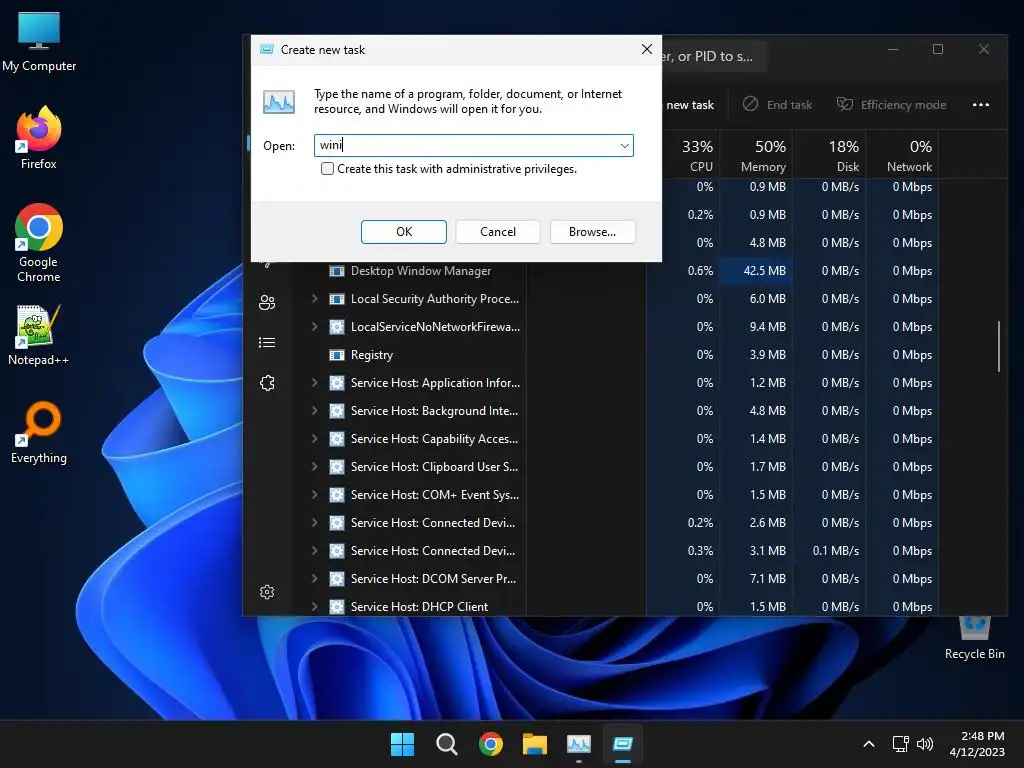The height and width of the screenshot is (768, 1024).
Task: Open volume control in system tray
Action: tap(925, 744)
